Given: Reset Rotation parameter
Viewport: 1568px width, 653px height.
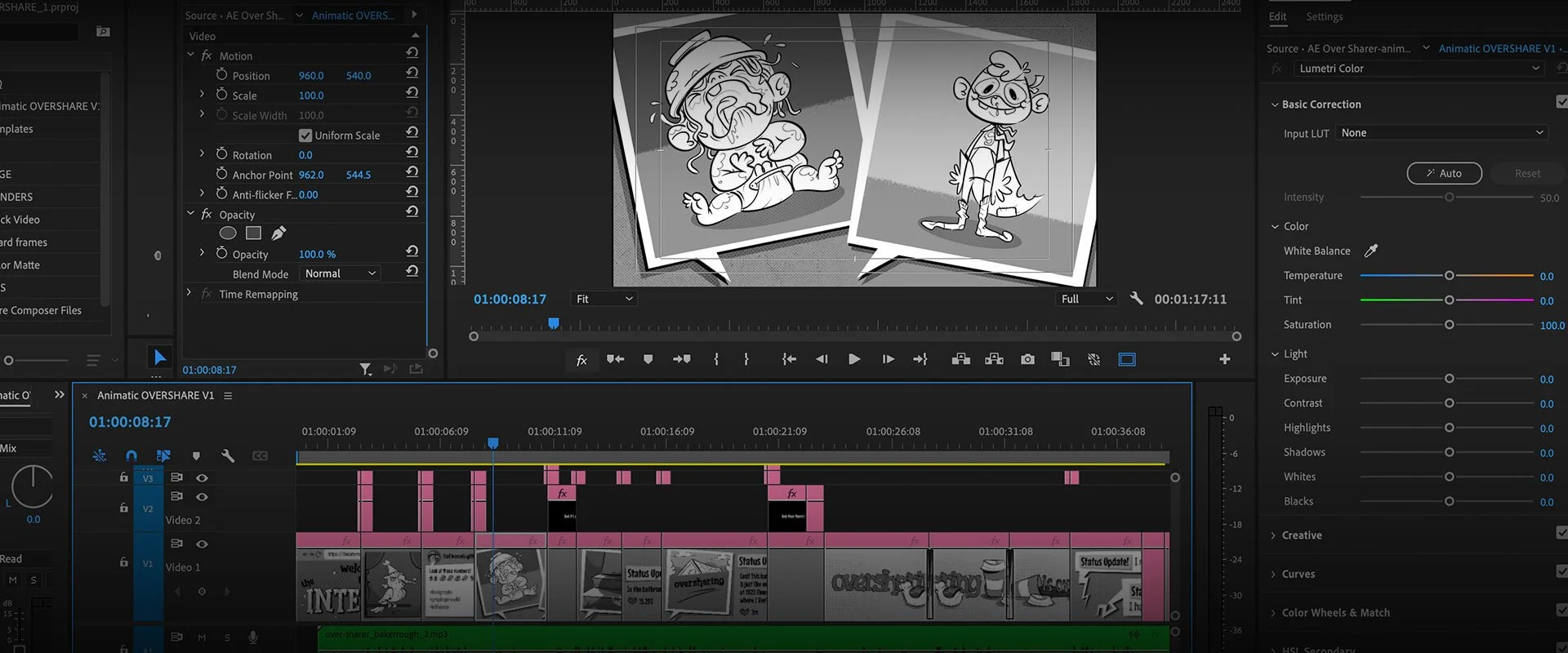Looking at the screenshot, I should click(x=412, y=153).
